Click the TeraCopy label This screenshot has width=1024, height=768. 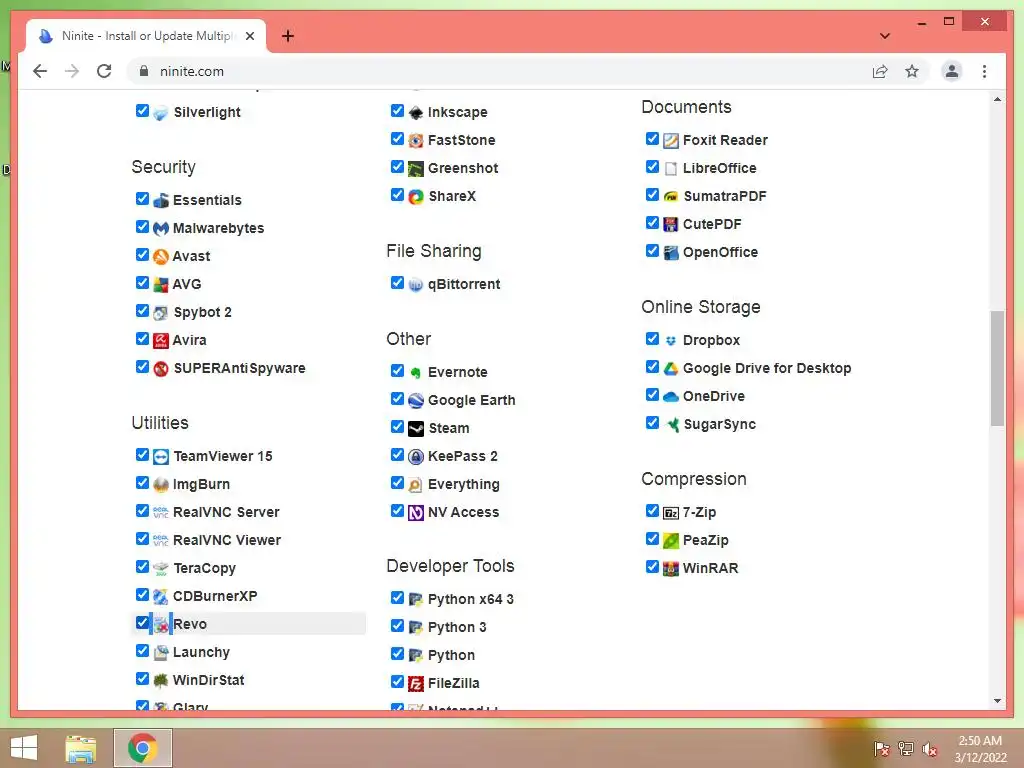click(204, 568)
